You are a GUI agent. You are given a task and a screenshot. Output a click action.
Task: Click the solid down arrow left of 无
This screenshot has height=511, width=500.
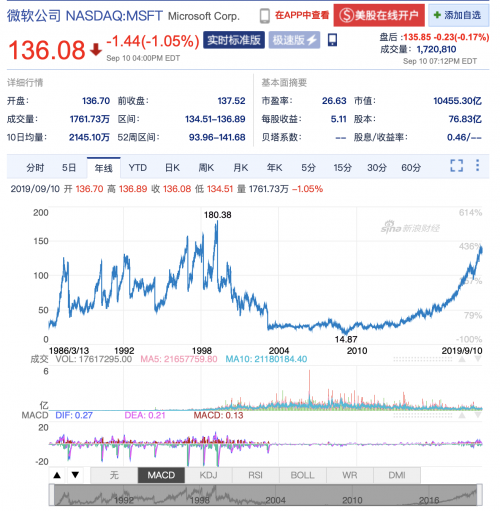click(75, 475)
